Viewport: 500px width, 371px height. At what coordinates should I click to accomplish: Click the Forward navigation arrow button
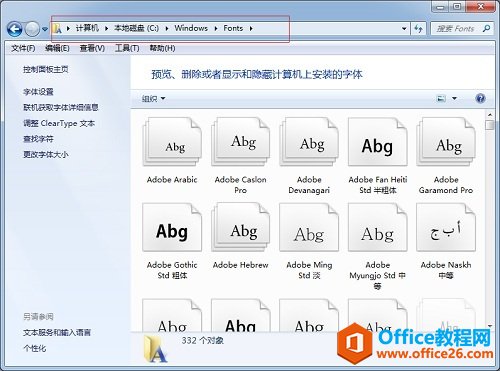click(x=32, y=29)
